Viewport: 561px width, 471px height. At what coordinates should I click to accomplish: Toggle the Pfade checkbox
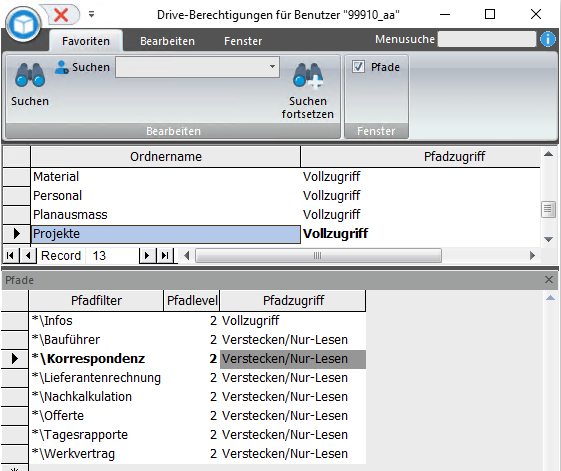coord(358,67)
